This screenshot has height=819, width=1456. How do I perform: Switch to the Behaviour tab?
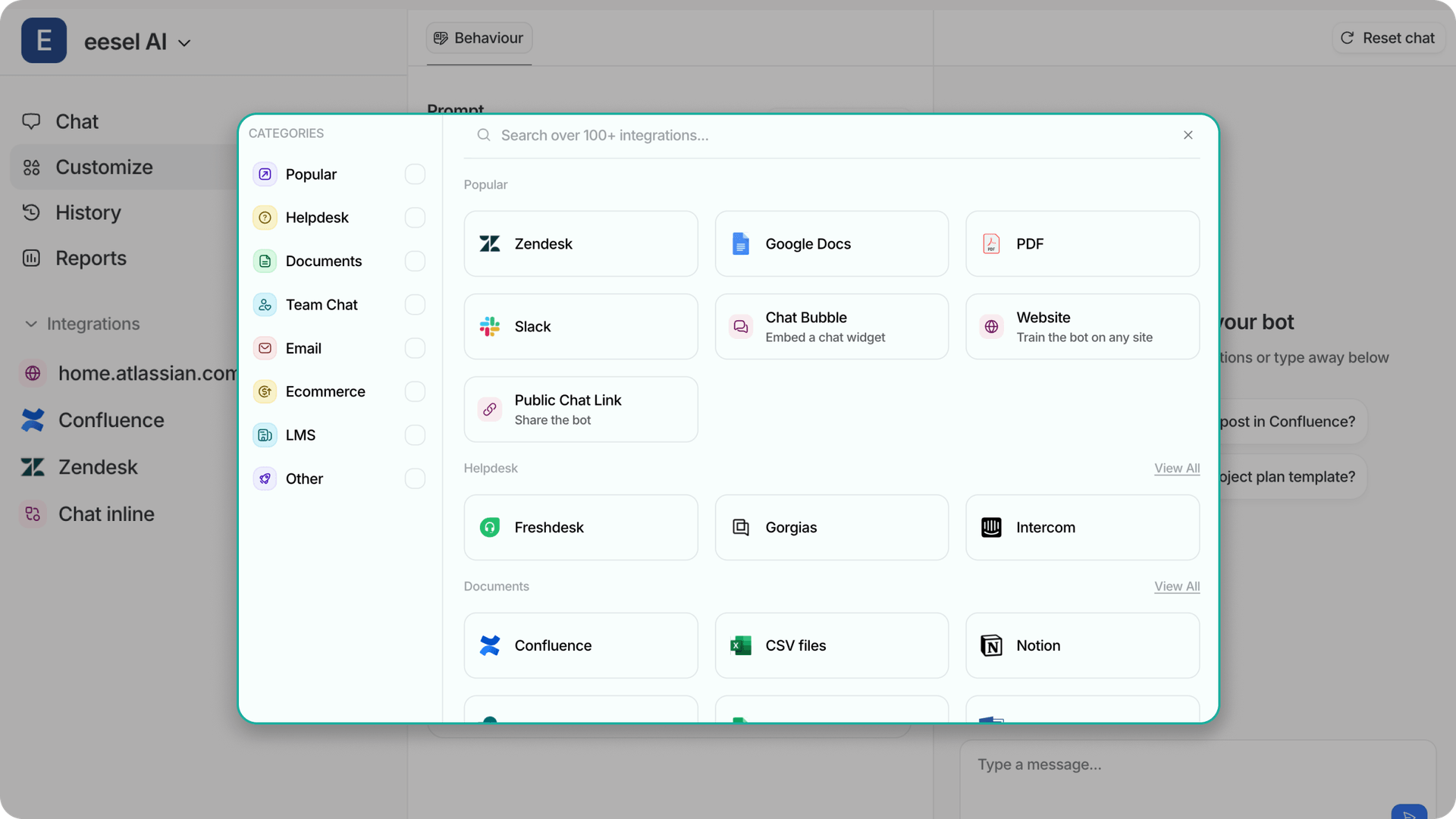[479, 38]
